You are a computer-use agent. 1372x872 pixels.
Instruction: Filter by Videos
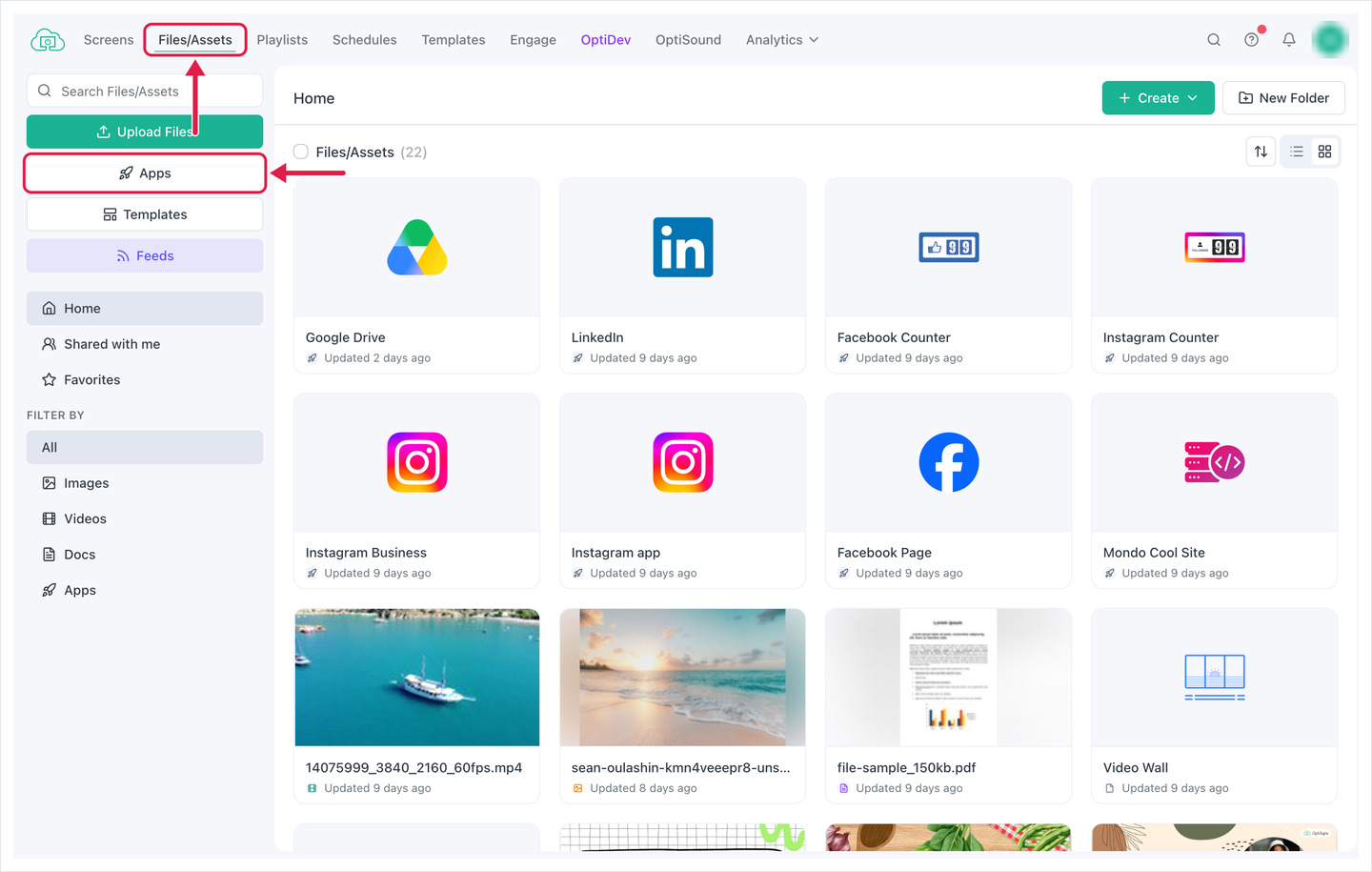145,518
